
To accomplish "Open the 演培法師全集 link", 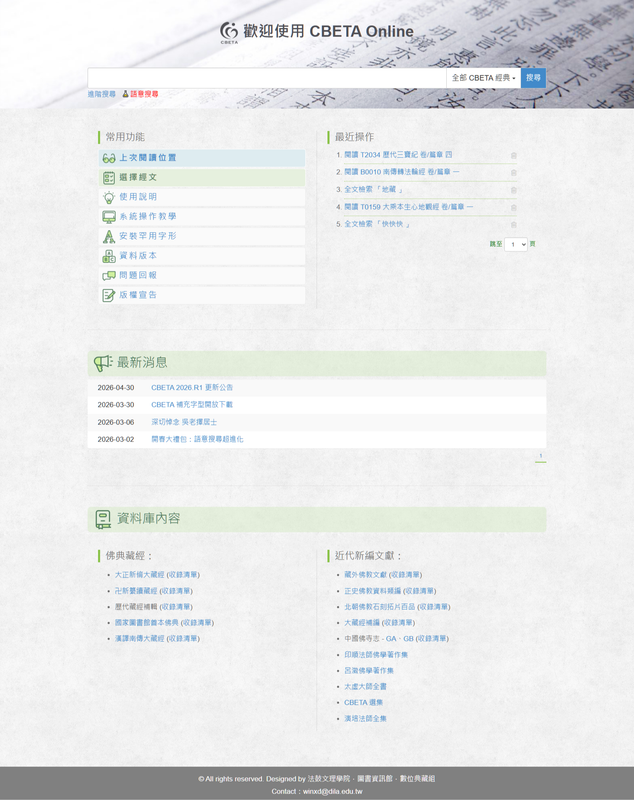I will (365, 718).
